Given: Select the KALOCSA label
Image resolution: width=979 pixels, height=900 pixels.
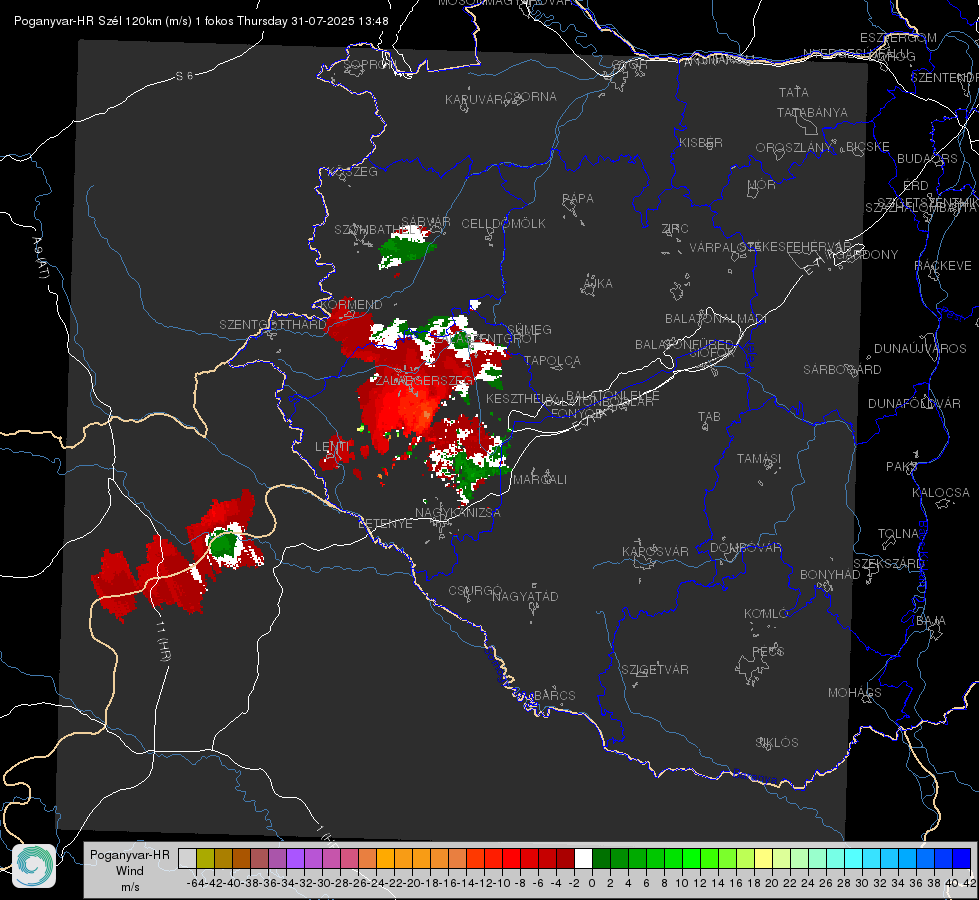Looking at the screenshot, I should [941, 493].
